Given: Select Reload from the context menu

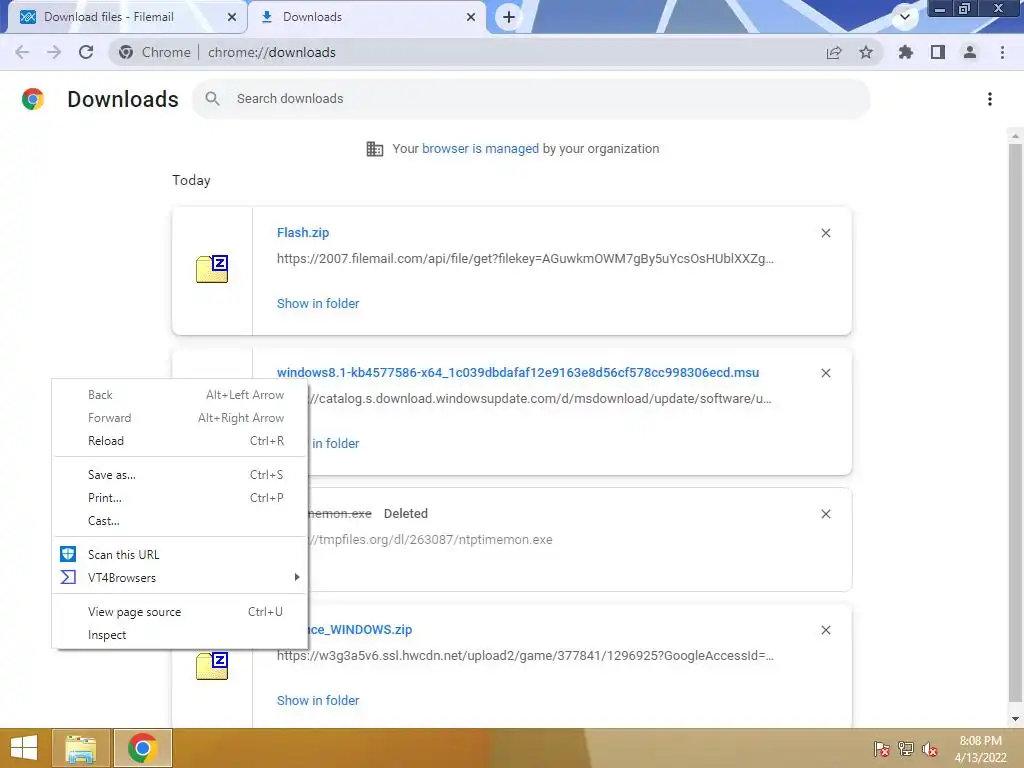Looking at the screenshot, I should click(180, 441).
